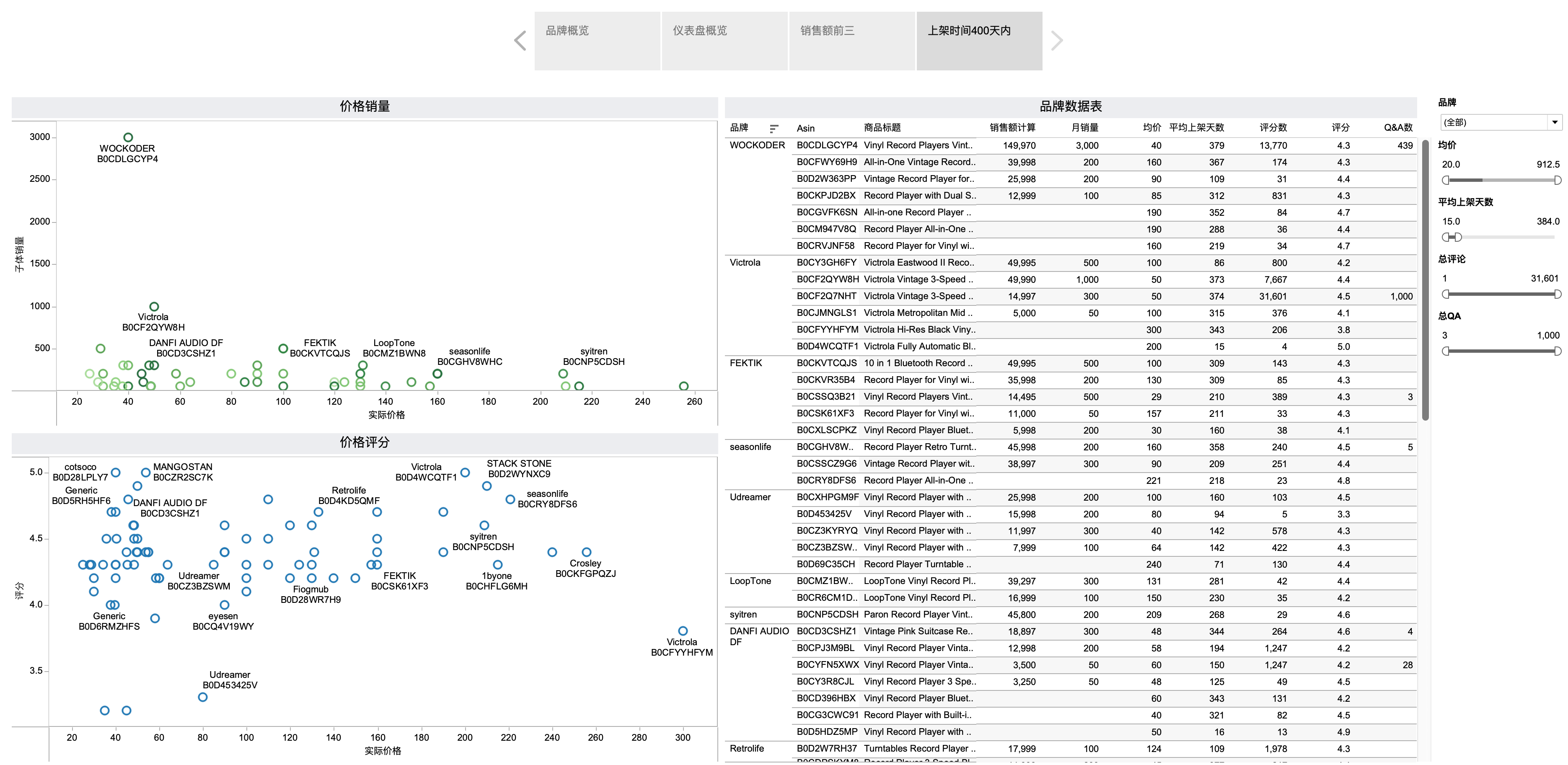The image size is (1568, 765).
Task: Click Asin cell B0CSSQ3B21
Action: (826, 397)
